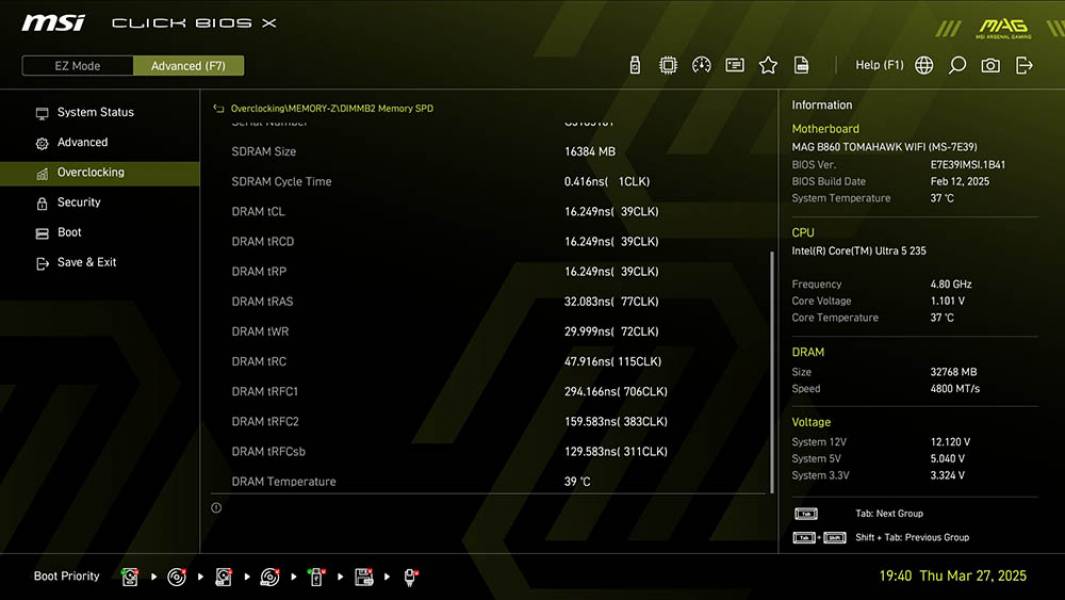Switch to Advanced (F7) mode
Screen dimensions: 1065x600
click(x=188, y=66)
